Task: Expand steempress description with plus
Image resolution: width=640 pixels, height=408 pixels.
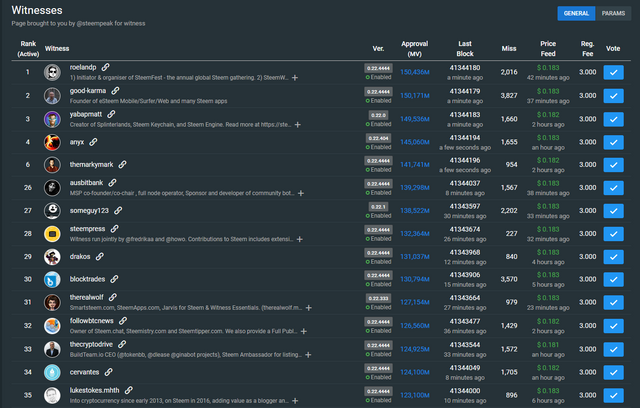Action: click(x=300, y=239)
